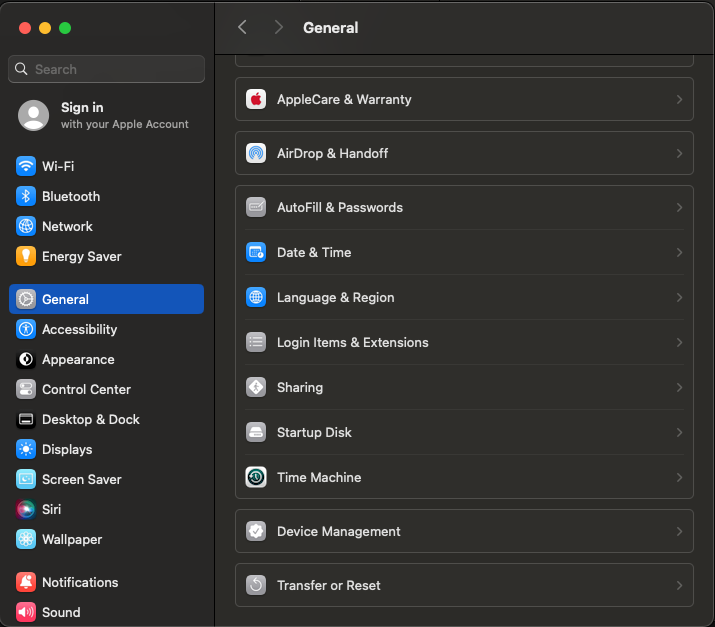Viewport: 715px width, 627px height.
Task: Open Control Center settings
Action: pyautogui.click(x=106, y=389)
